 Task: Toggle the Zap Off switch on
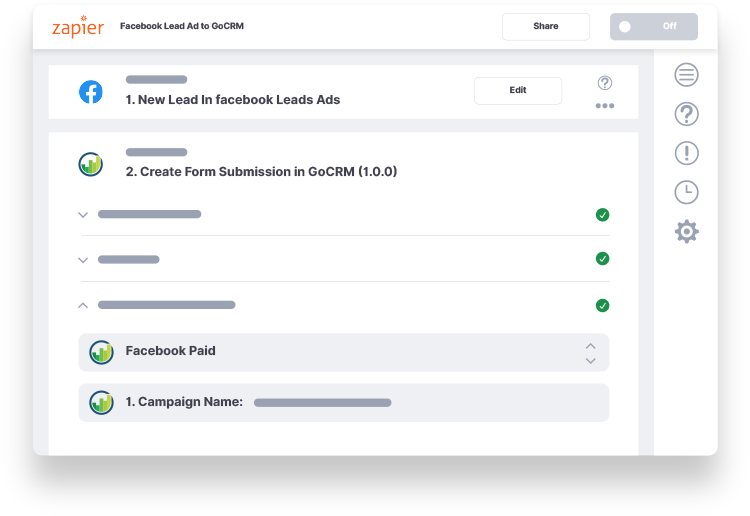click(653, 27)
